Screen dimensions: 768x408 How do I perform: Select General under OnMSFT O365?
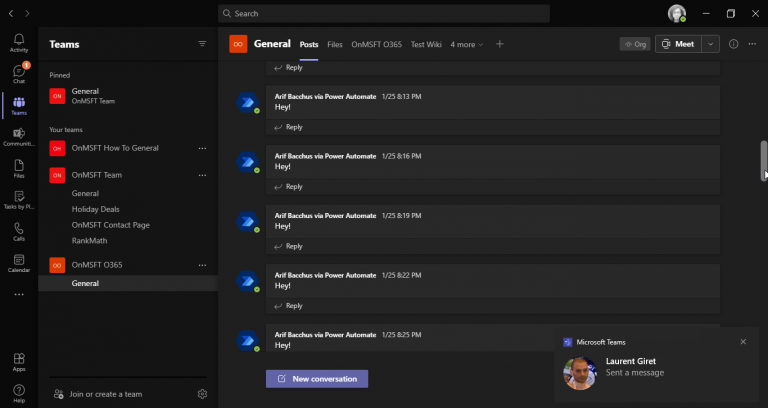pyautogui.click(x=127, y=283)
